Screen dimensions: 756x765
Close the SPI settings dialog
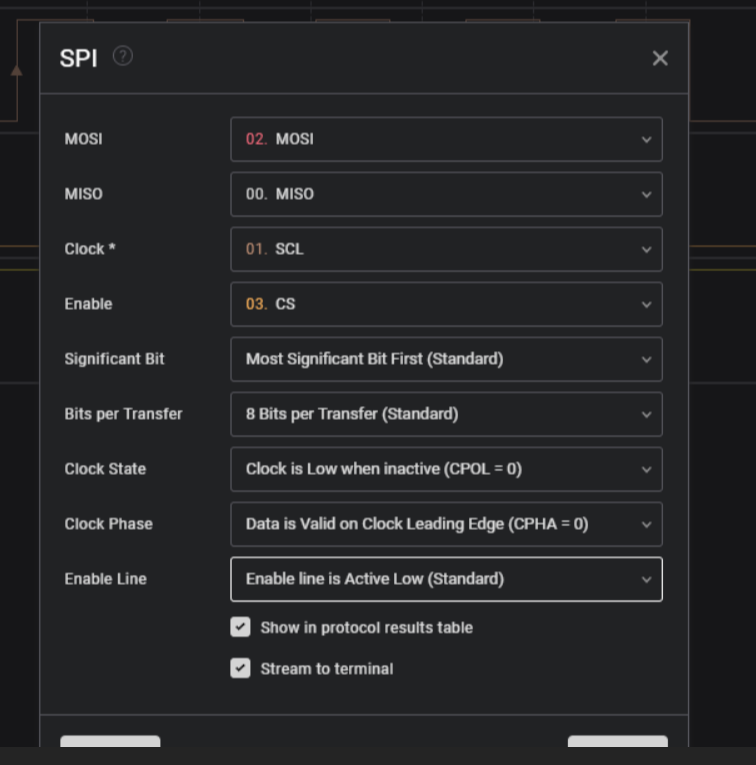tap(660, 58)
